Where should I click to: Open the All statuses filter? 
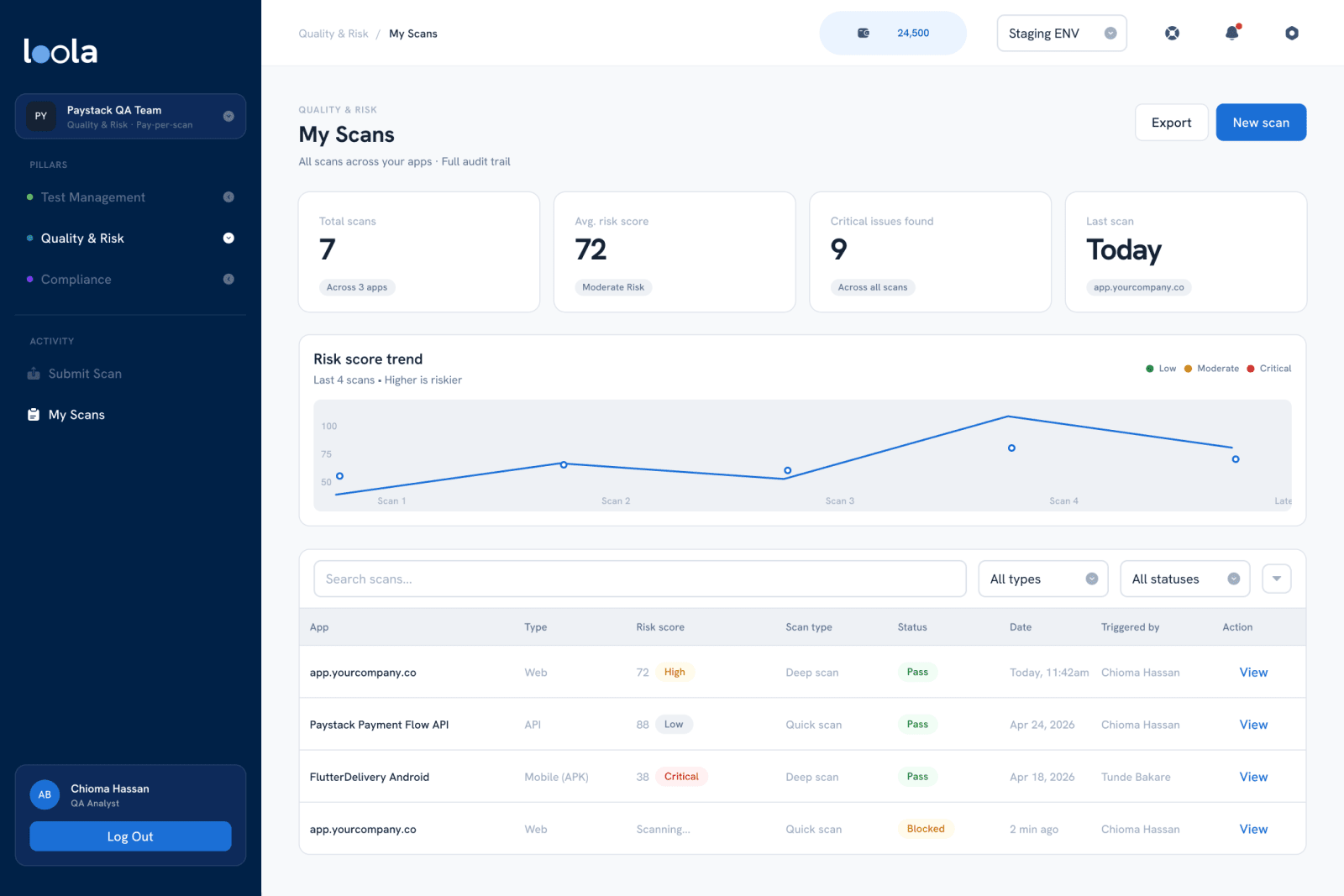(x=1185, y=579)
